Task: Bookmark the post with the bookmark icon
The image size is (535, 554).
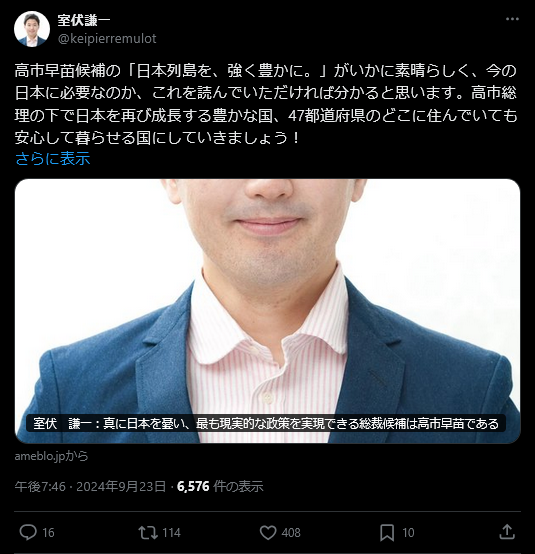Action: click(x=387, y=532)
